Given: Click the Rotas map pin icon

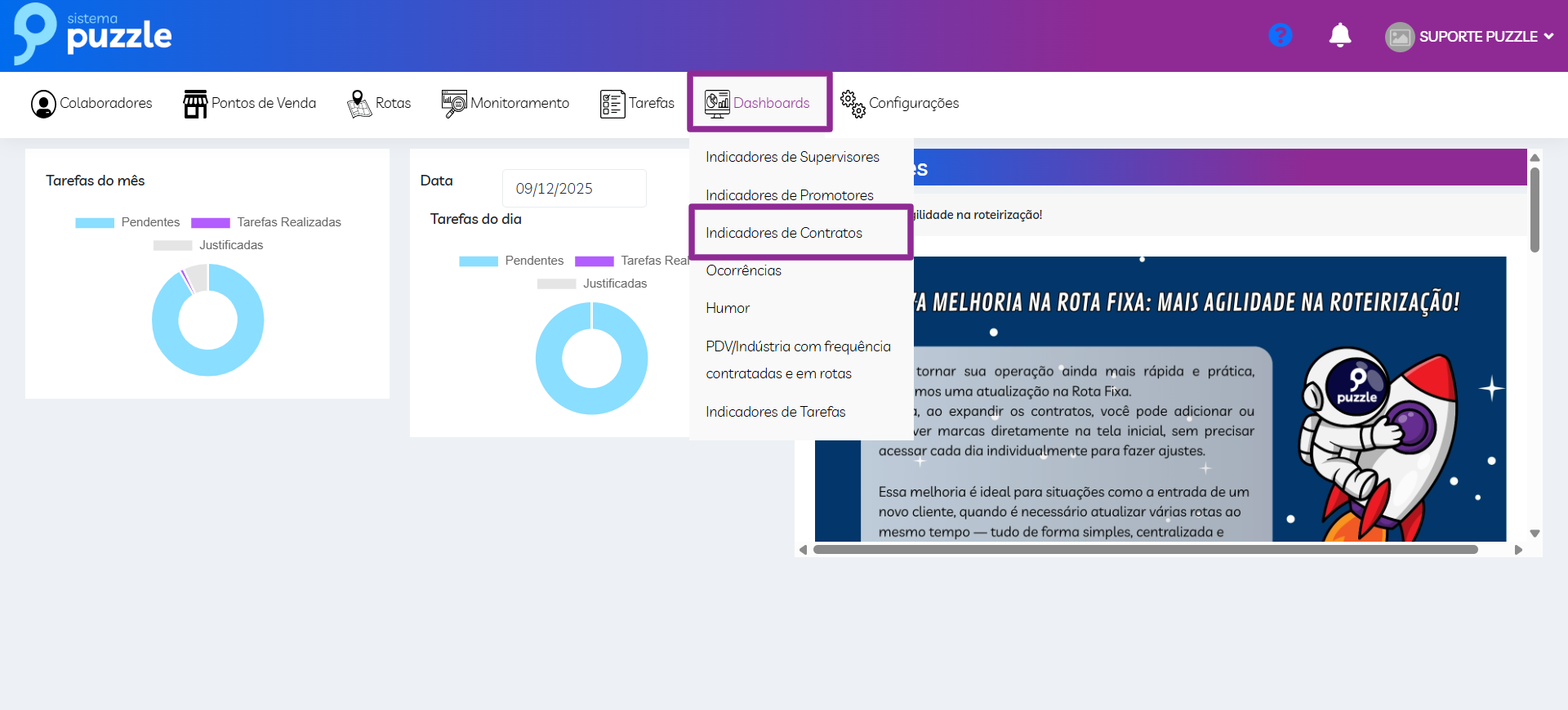Looking at the screenshot, I should point(359,104).
